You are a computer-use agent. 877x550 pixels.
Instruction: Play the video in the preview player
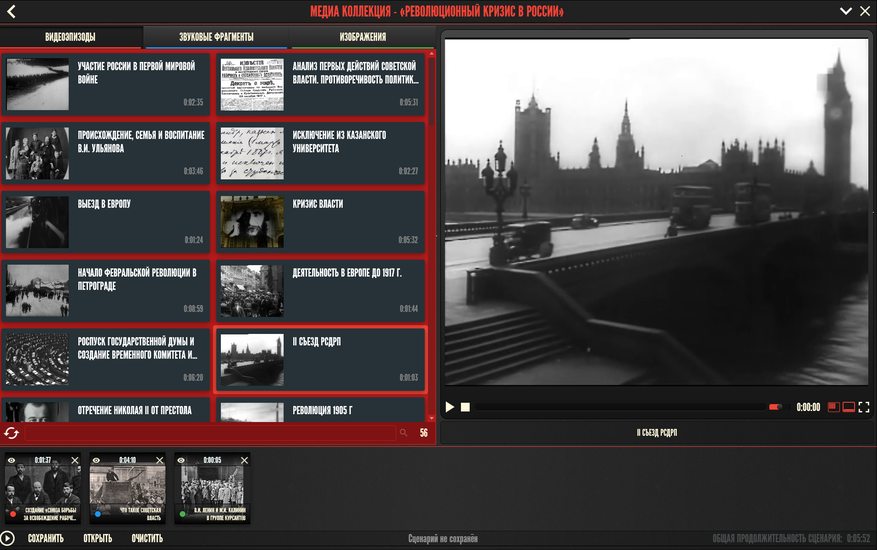click(450, 407)
